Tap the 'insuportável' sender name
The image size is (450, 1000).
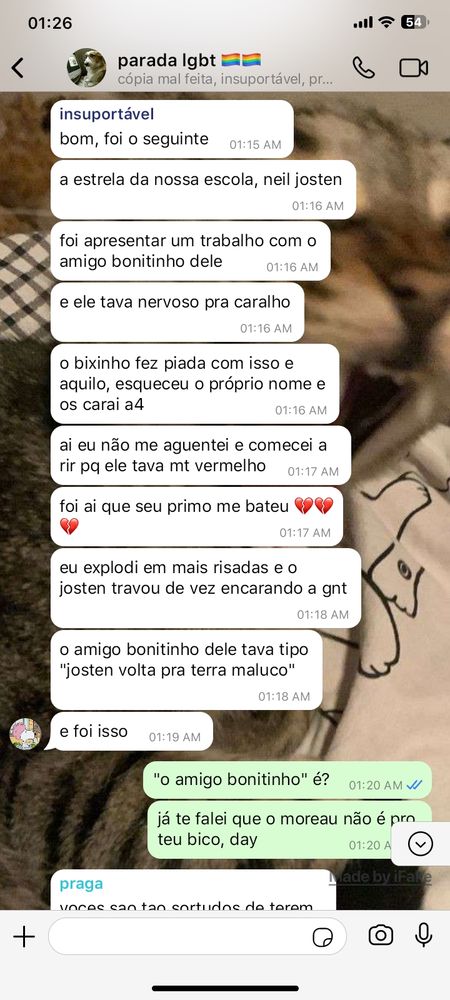click(x=106, y=114)
